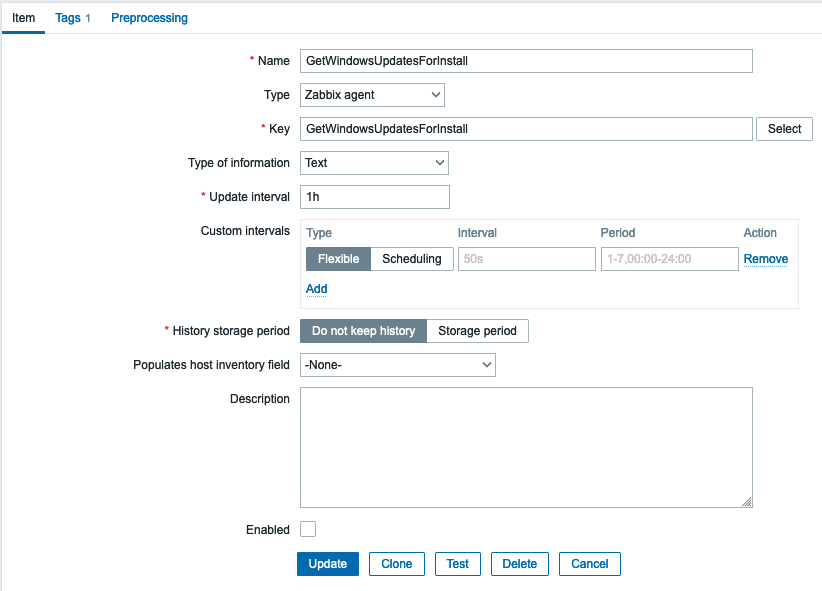
Task: Open the Preprocessing tab
Action: (x=149, y=18)
